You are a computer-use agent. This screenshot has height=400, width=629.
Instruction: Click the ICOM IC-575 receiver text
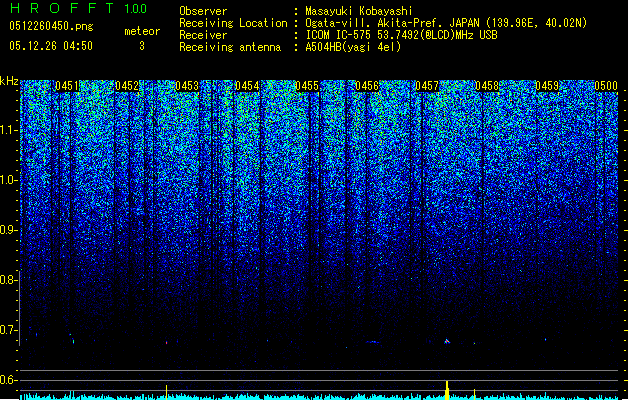(x=401, y=35)
